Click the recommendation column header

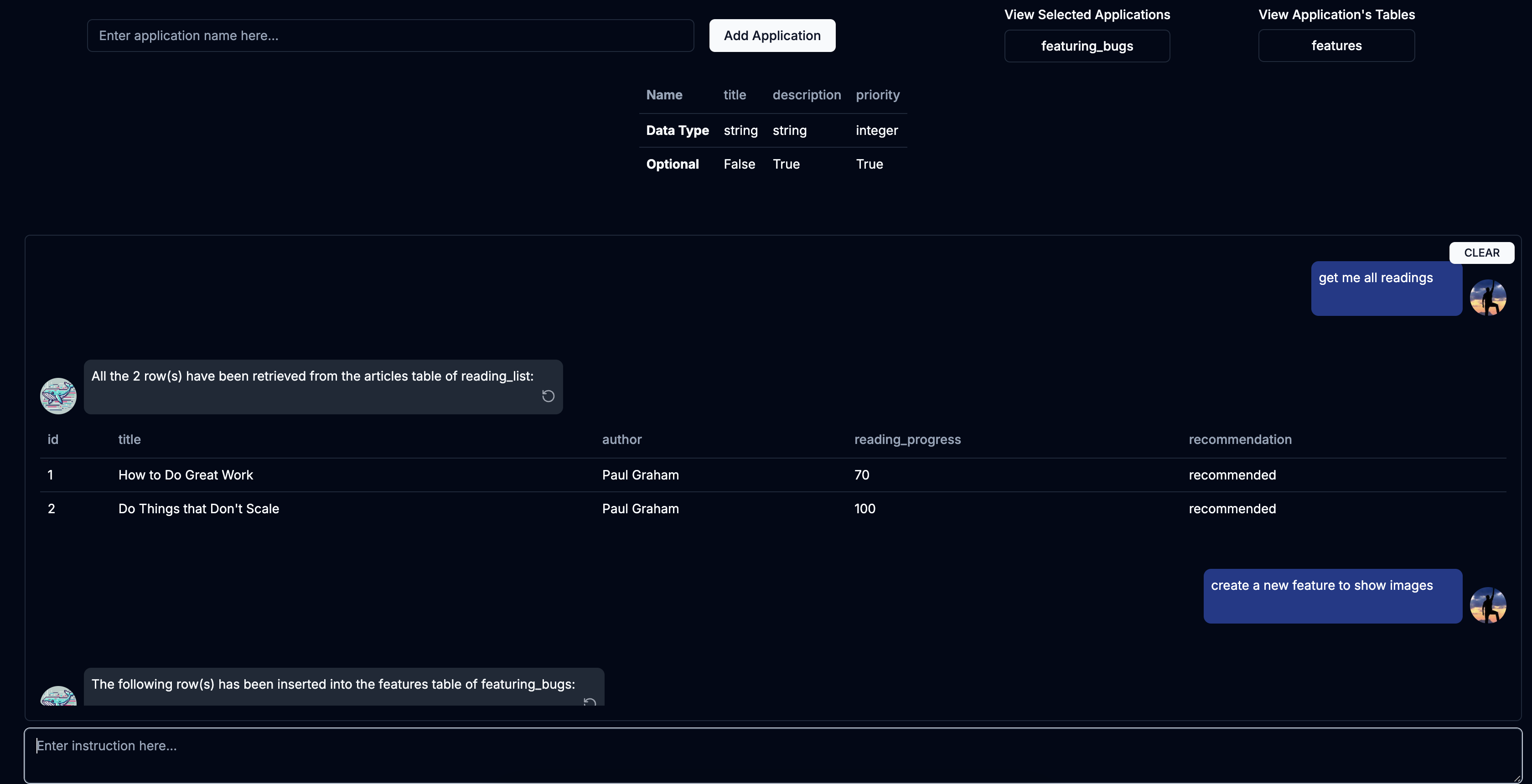[1239, 439]
